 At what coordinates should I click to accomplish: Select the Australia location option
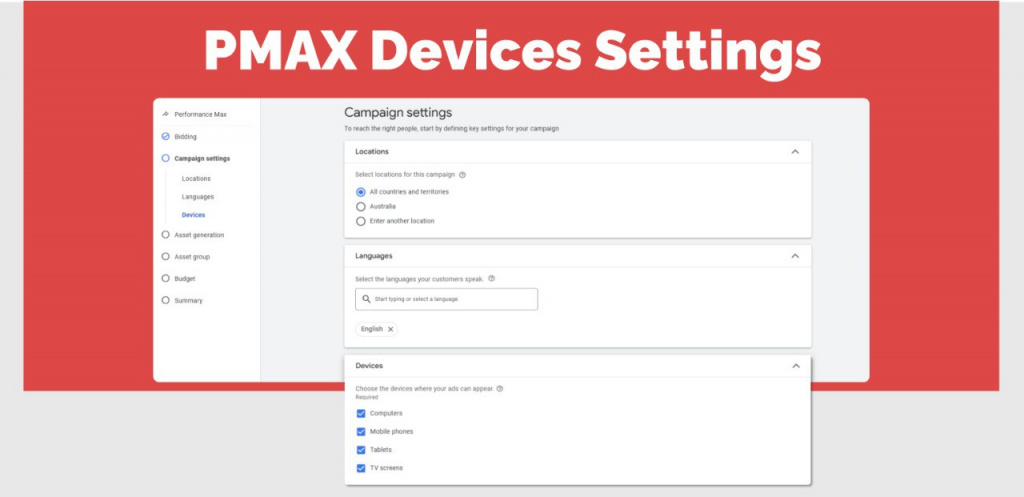pyautogui.click(x=360, y=206)
